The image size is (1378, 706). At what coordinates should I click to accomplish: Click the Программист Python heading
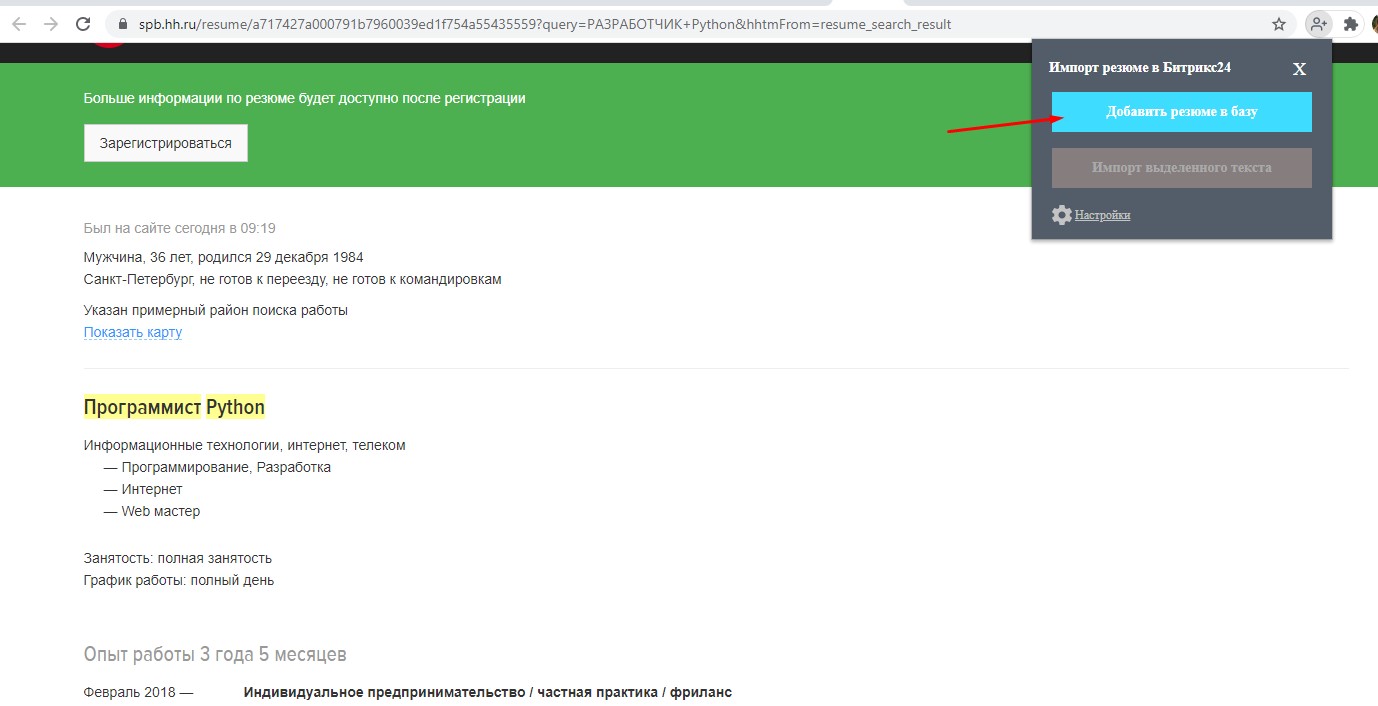(174, 407)
